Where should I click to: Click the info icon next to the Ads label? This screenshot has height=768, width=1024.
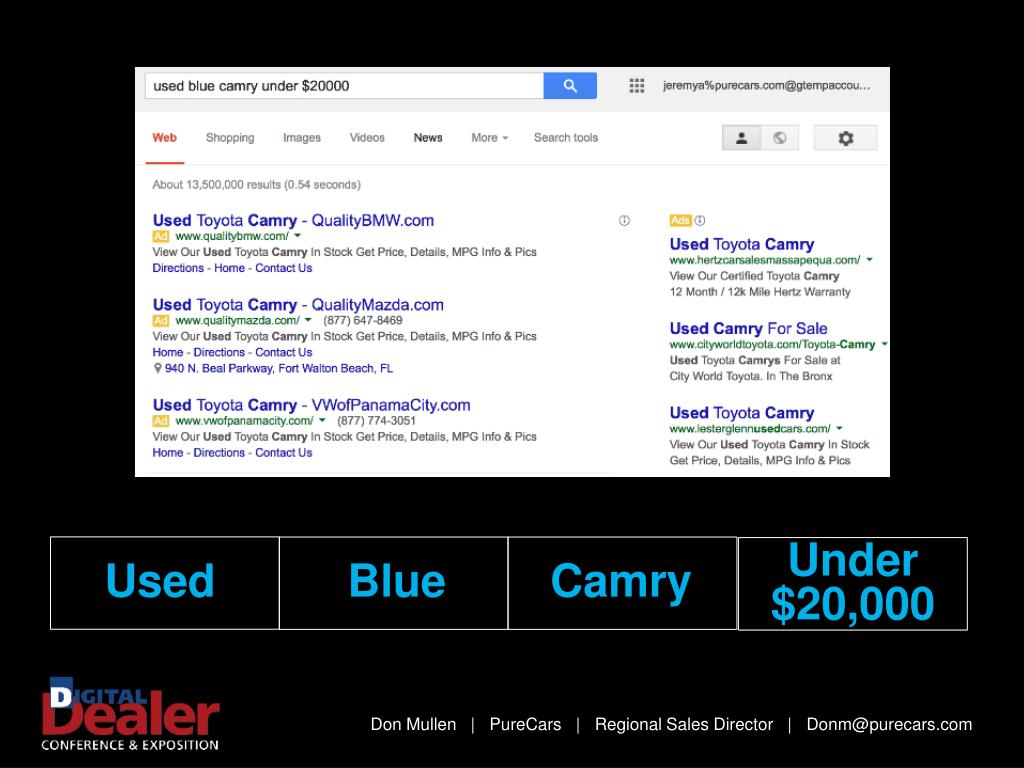[700, 221]
